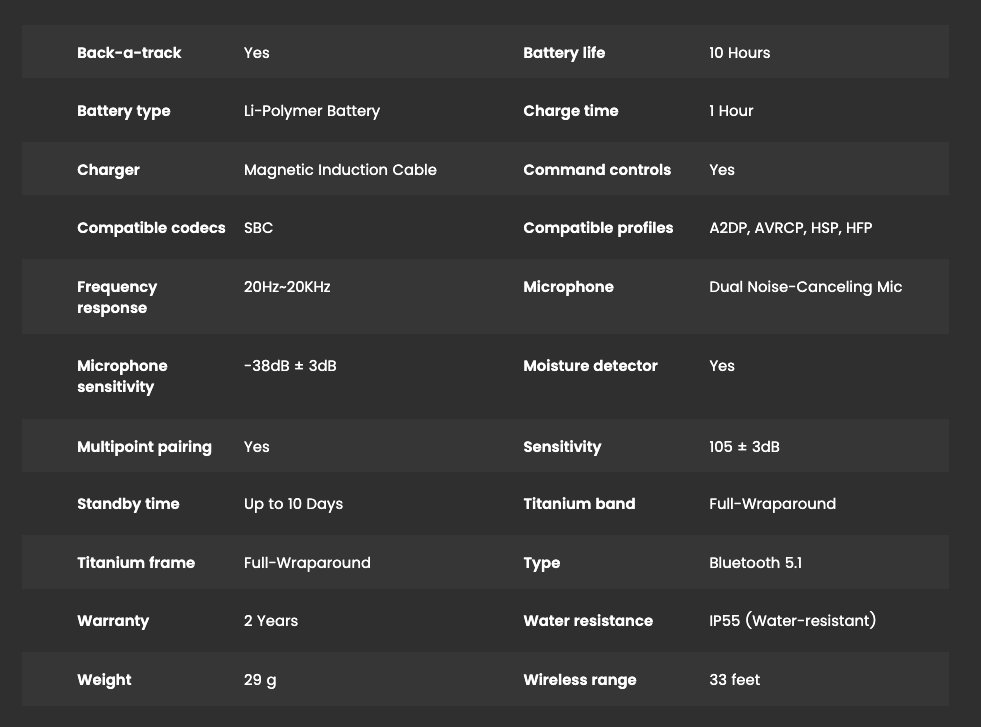This screenshot has width=981, height=727.
Task: Select the Up to 10 Days value
Action: click(x=293, y=504)
